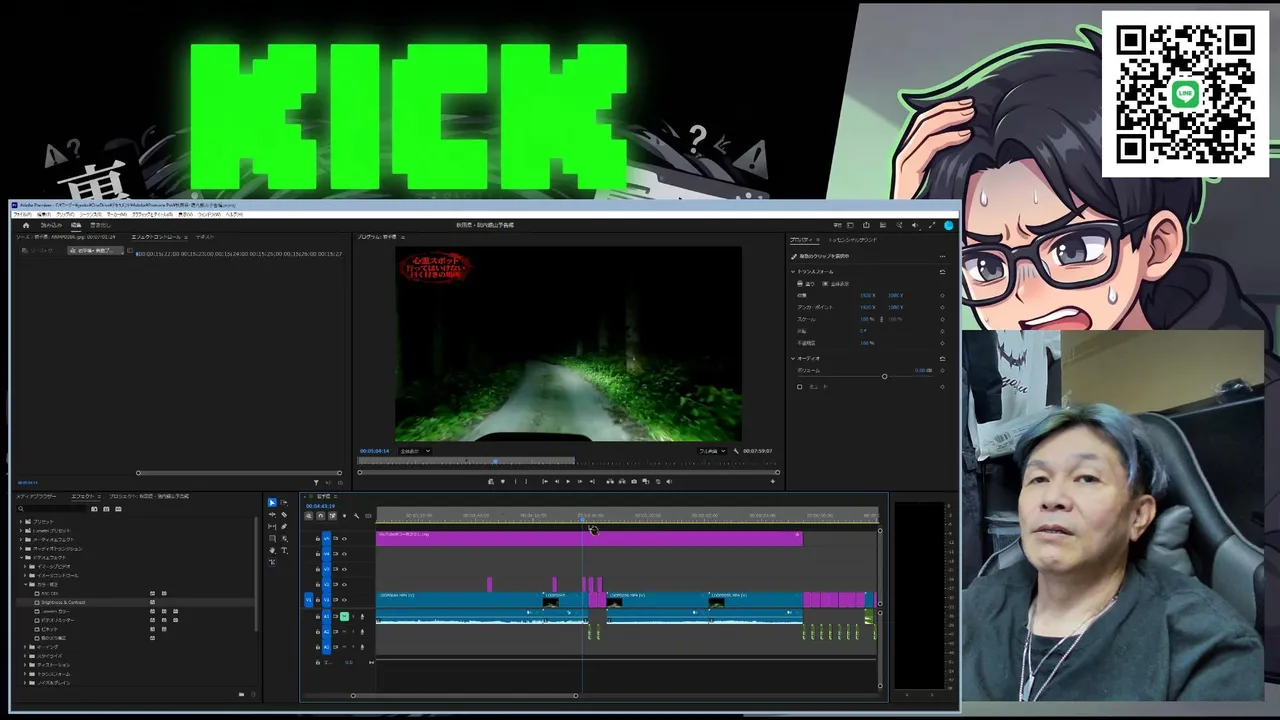Open playback resolution フル画質 dropdown
The height and width of the screenshot is (720, 1280).
coord(710,451)
